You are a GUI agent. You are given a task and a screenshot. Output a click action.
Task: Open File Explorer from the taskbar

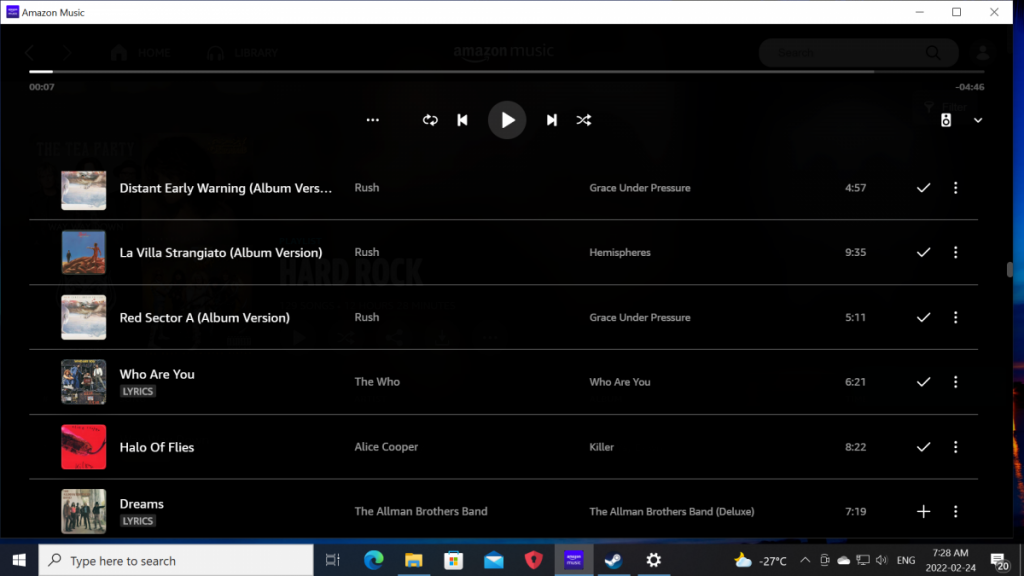tap(413, 560)
